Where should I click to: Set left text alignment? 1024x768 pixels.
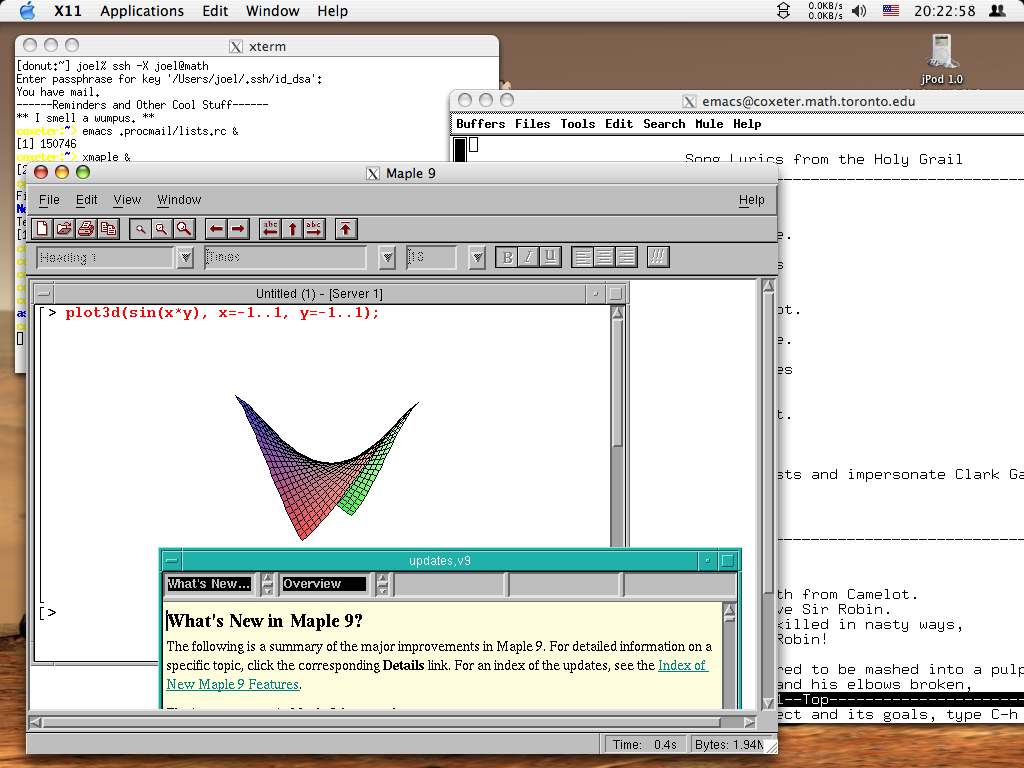(x=583, y=257)
